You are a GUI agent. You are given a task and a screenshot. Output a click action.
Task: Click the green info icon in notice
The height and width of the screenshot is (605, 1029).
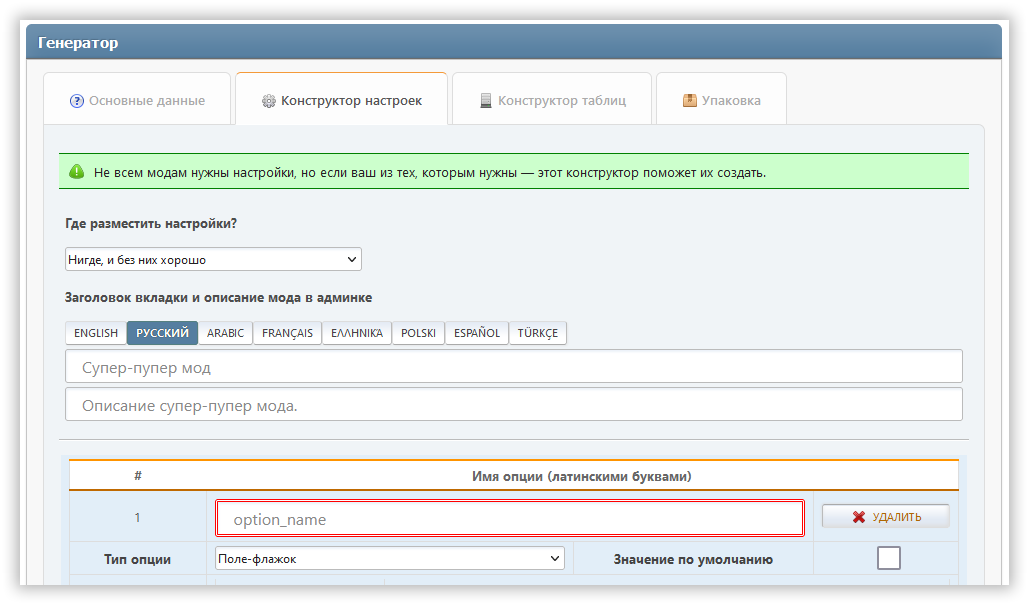tap(77, 172)
